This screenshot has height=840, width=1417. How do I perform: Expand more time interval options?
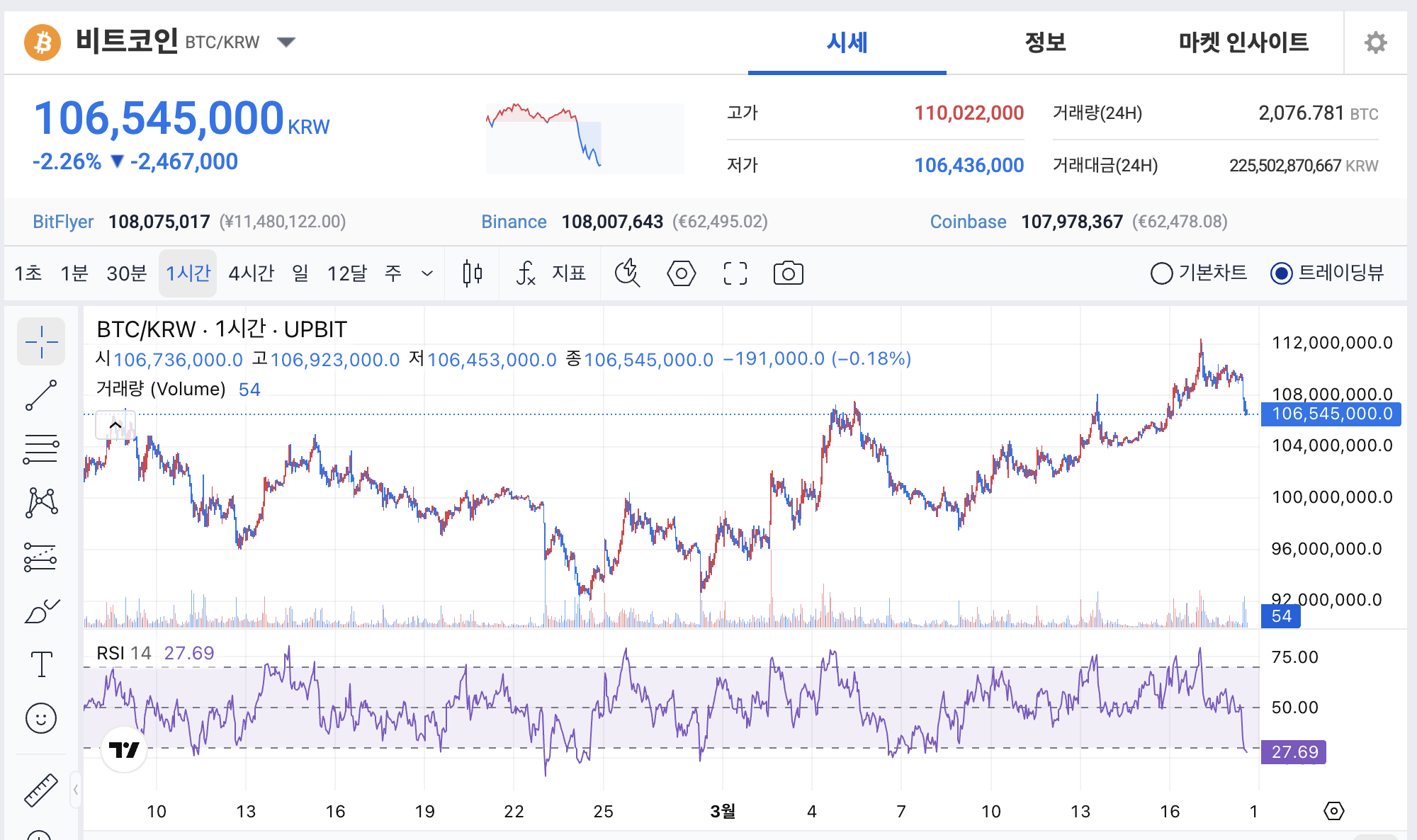[x=427, y=273]
